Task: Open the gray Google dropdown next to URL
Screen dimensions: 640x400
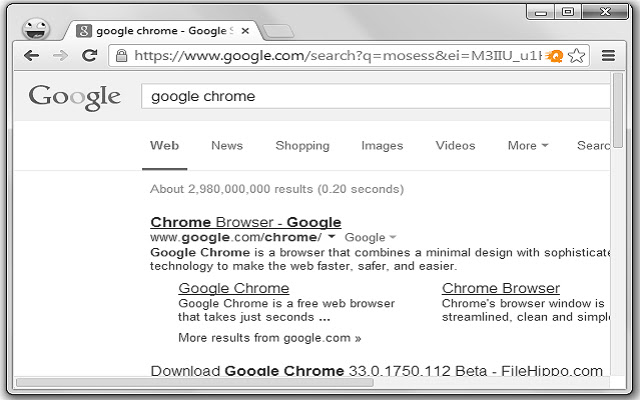Action: 370,238
